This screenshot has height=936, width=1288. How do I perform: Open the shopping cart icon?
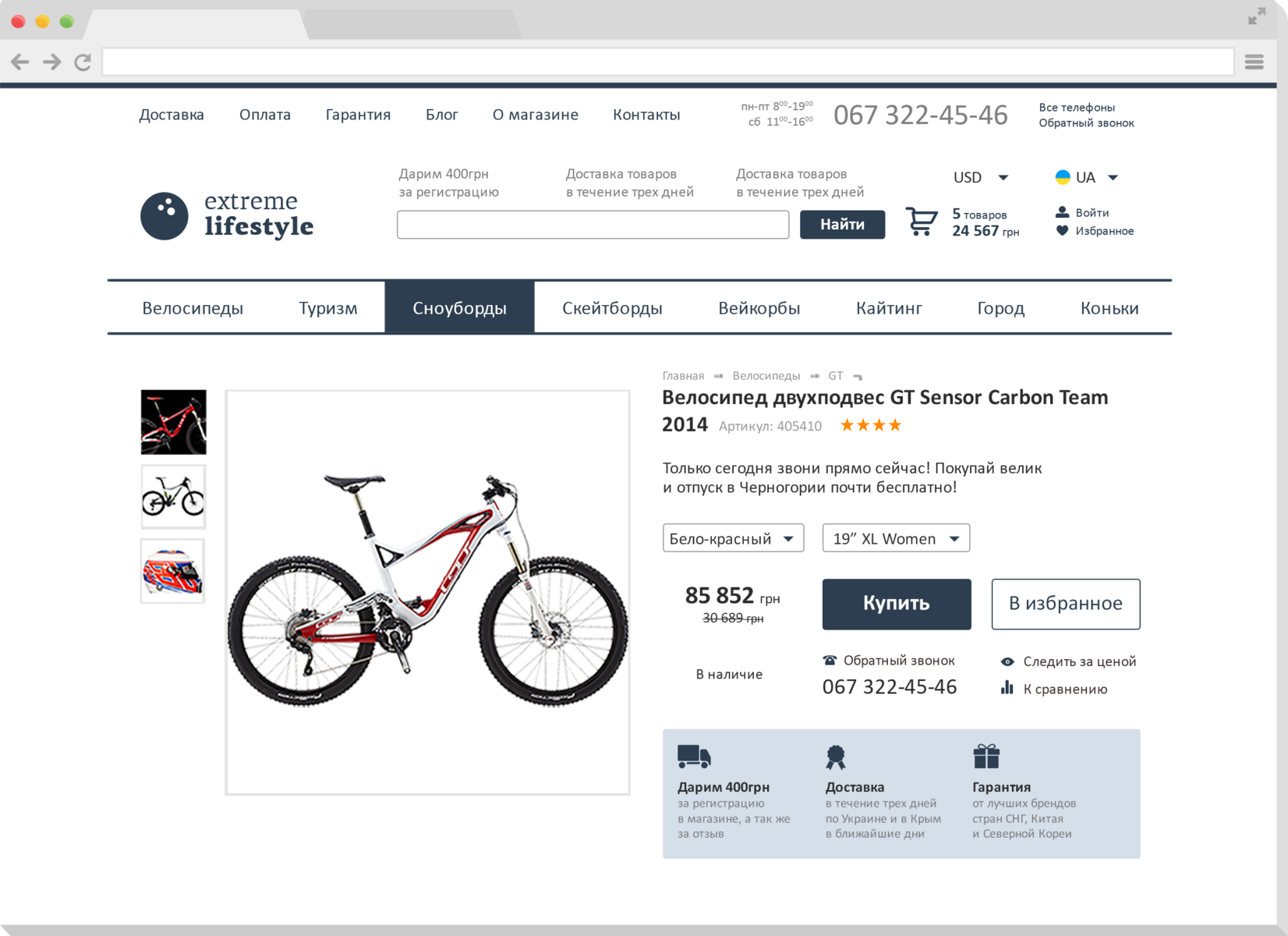pos(921,222)
